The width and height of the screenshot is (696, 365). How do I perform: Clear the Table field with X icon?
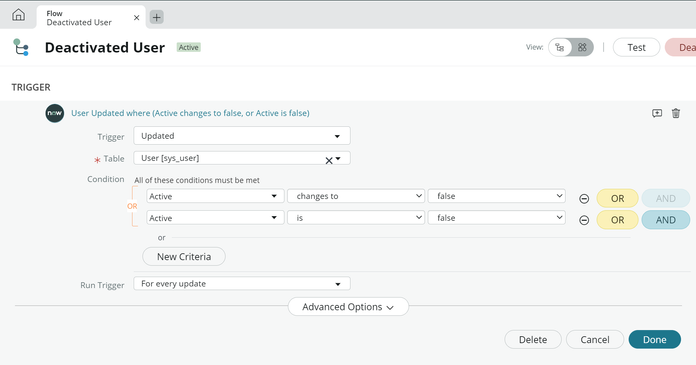(x=329, y=161)
